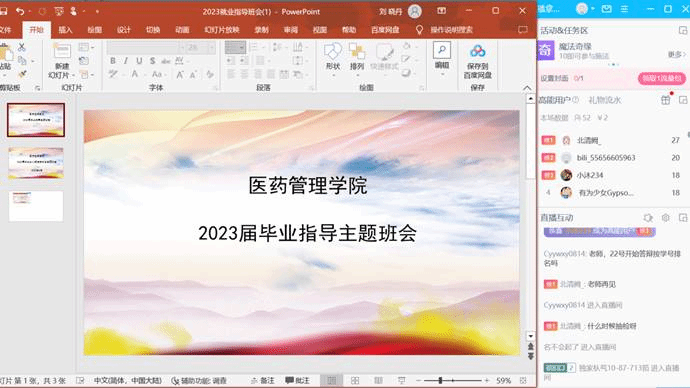
Task: Open the mail icon in the streaming window
Action: click(606, 8)
